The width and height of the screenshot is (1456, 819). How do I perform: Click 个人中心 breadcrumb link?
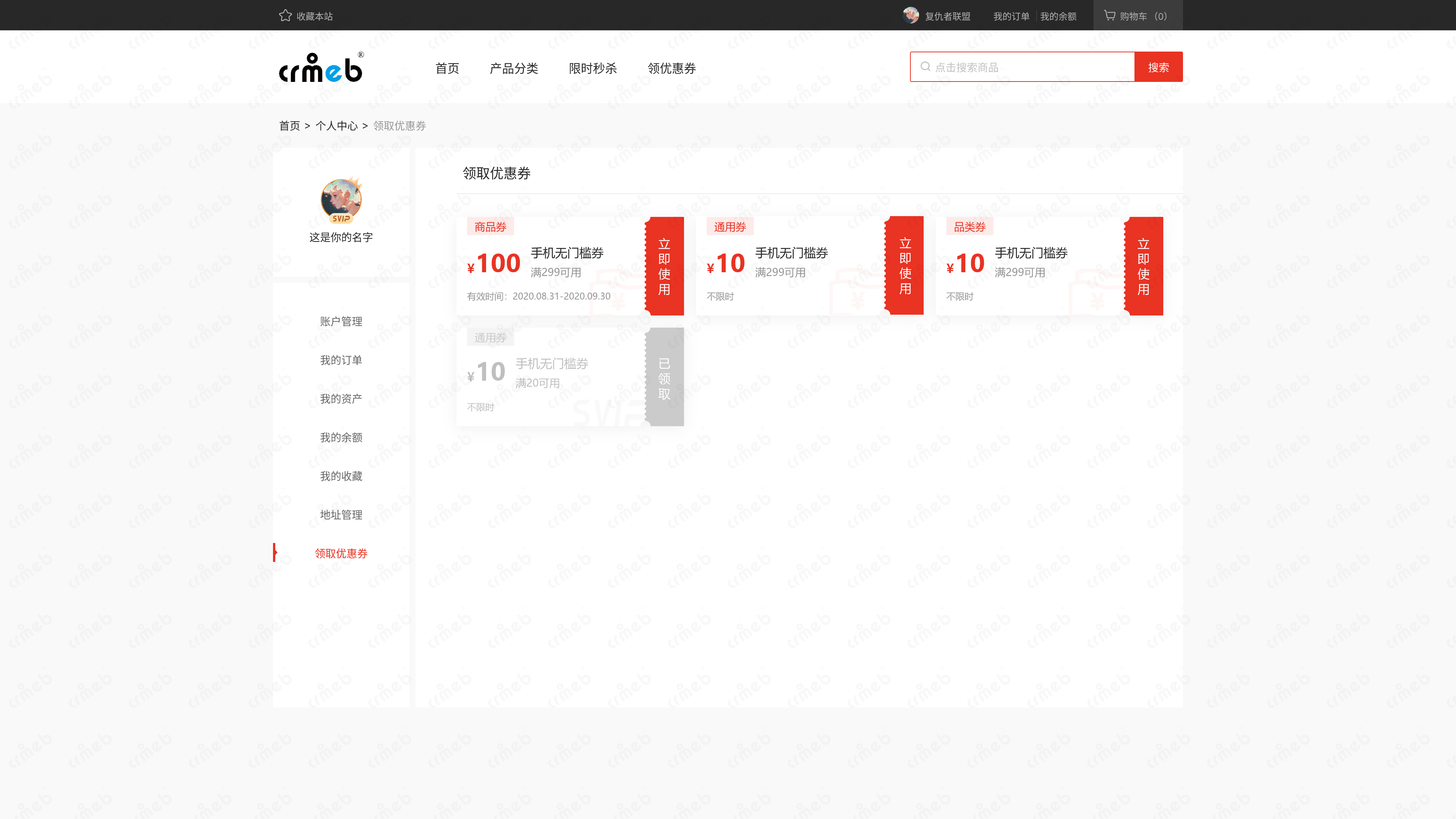coord(336,126)
